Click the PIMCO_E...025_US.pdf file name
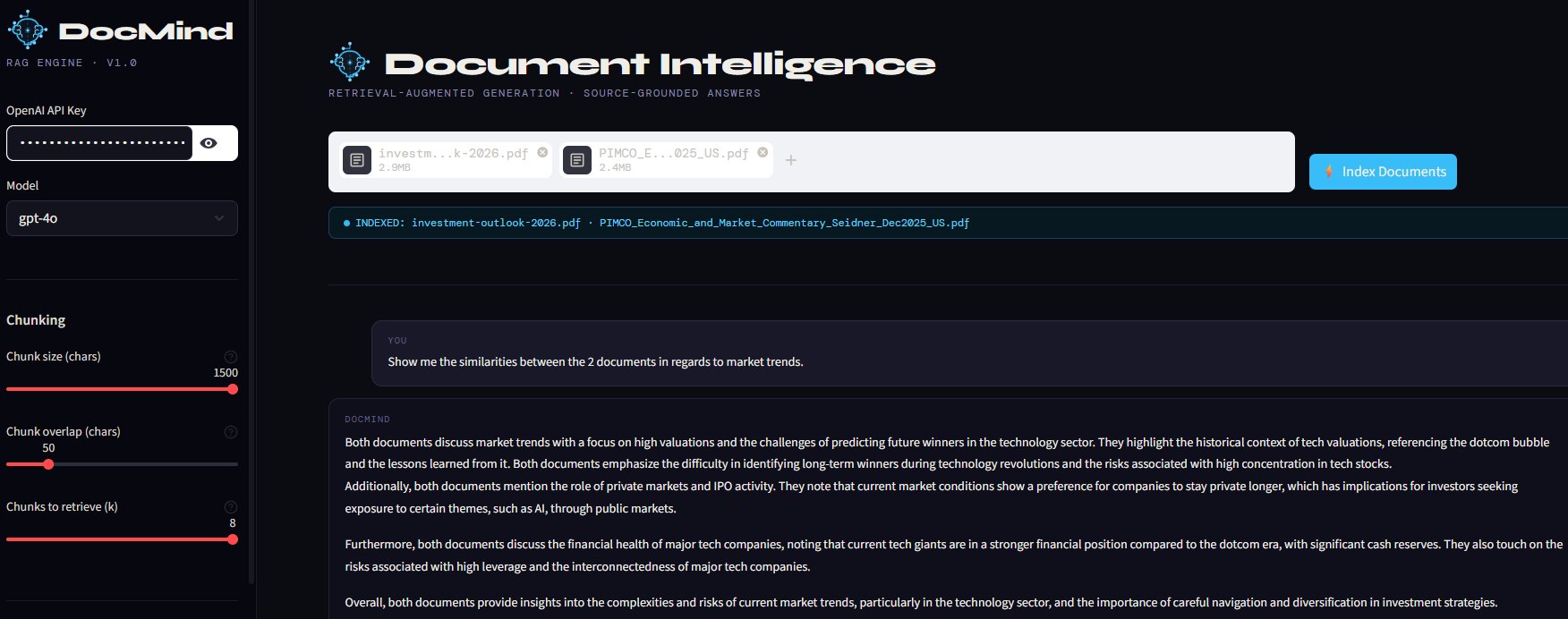The image size is (1568, 619). pos(674,153)
